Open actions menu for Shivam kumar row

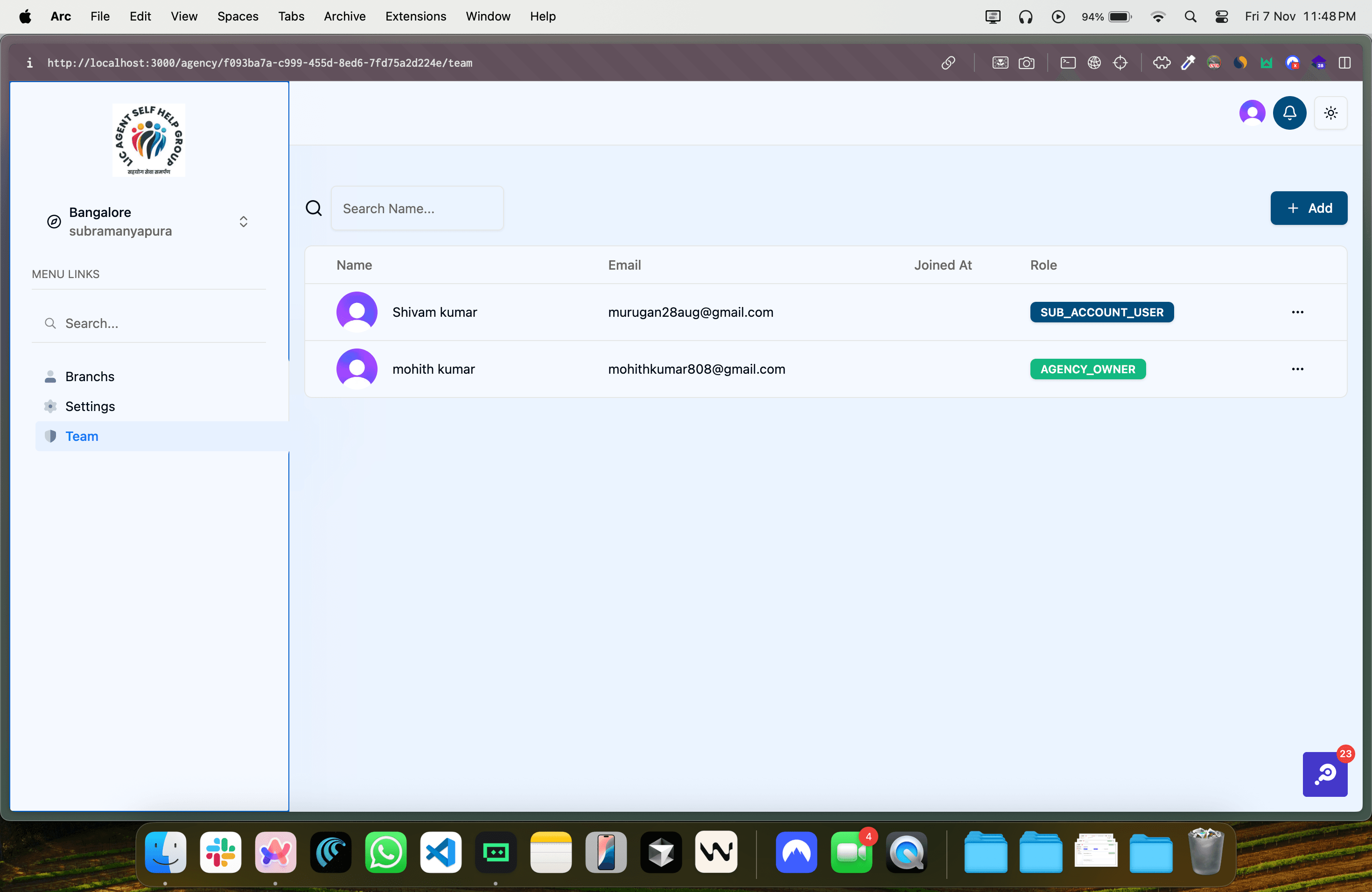click(1298, 312)
